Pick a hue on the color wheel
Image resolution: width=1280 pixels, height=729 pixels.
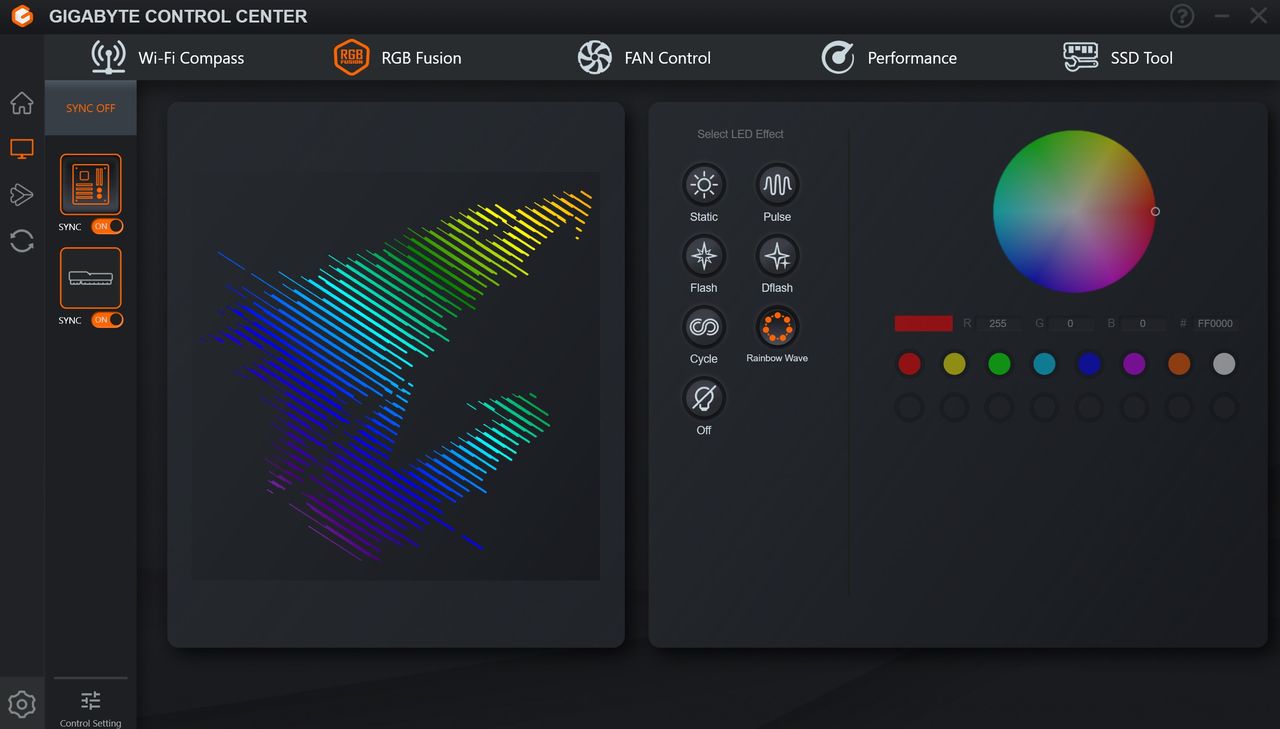click(1074, 212)
